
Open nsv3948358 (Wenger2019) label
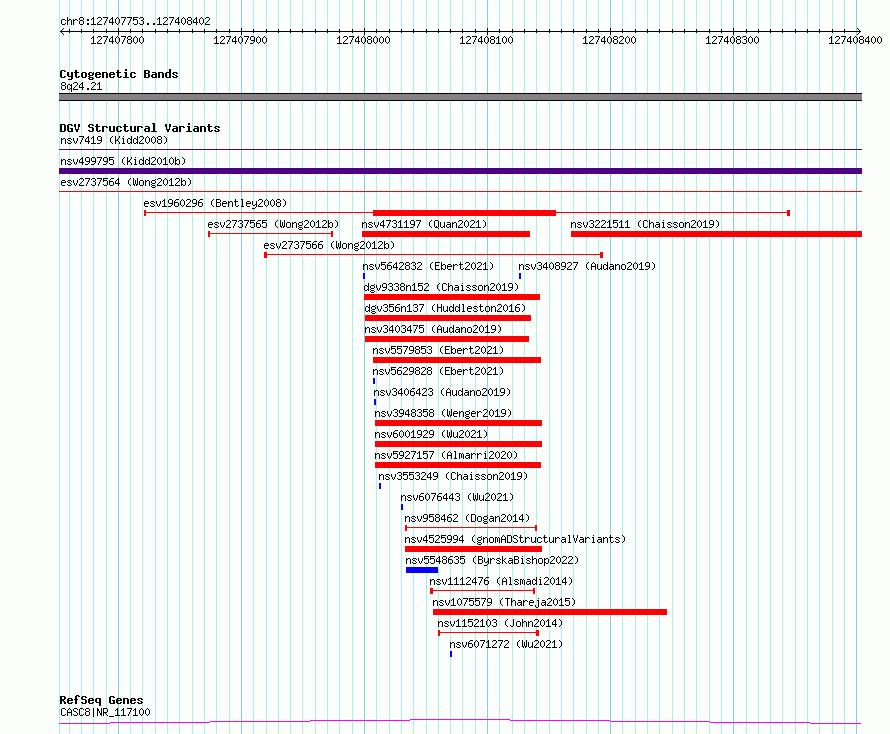[x=443, y=413]
